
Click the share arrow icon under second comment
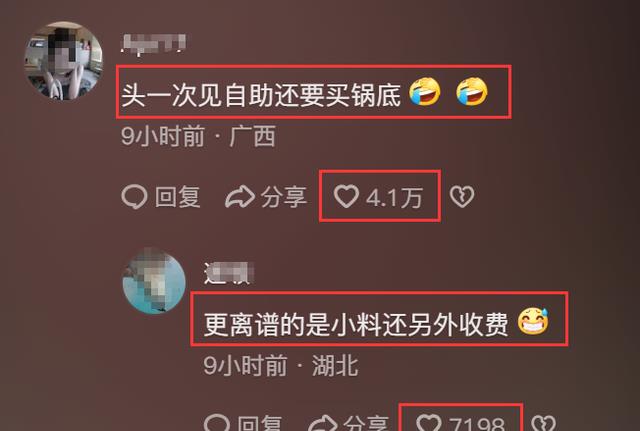pos(322,424)
